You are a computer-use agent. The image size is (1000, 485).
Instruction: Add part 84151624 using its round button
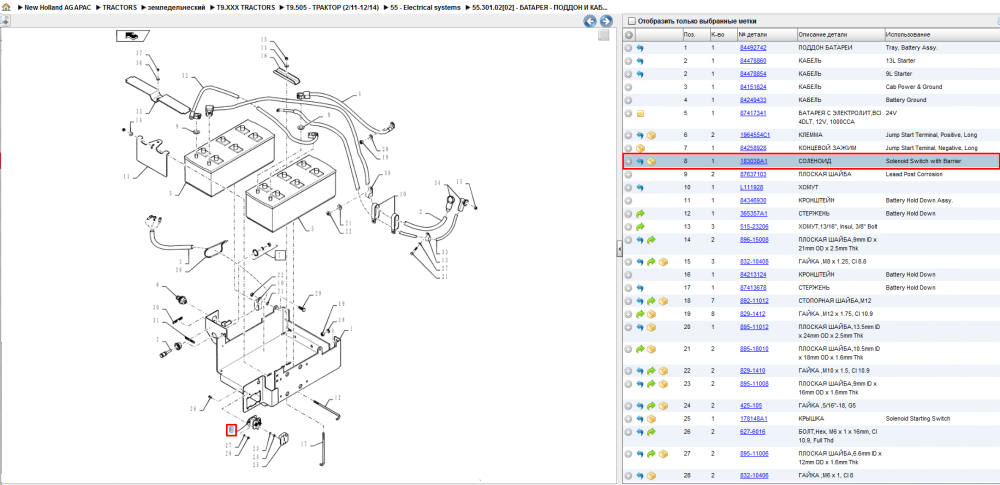628,87
